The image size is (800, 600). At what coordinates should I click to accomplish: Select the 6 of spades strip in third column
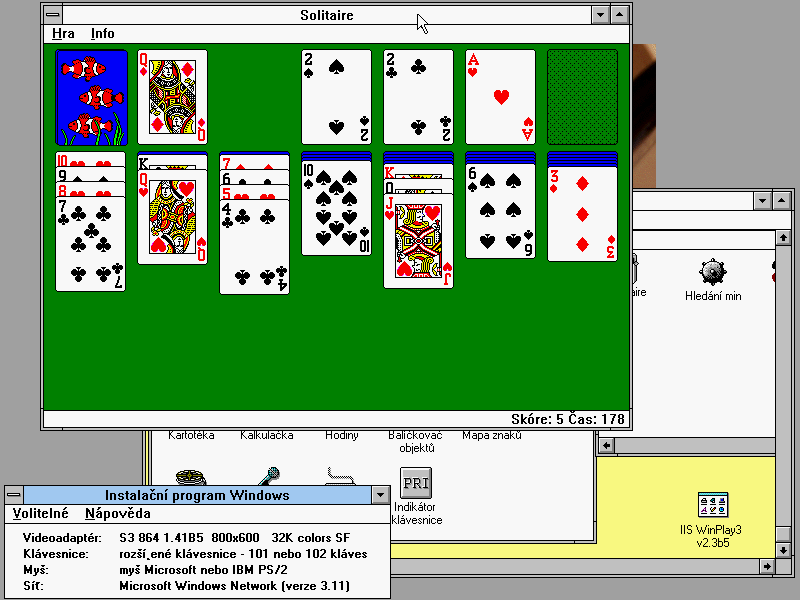pyautogui.click(x=254, y=178)
